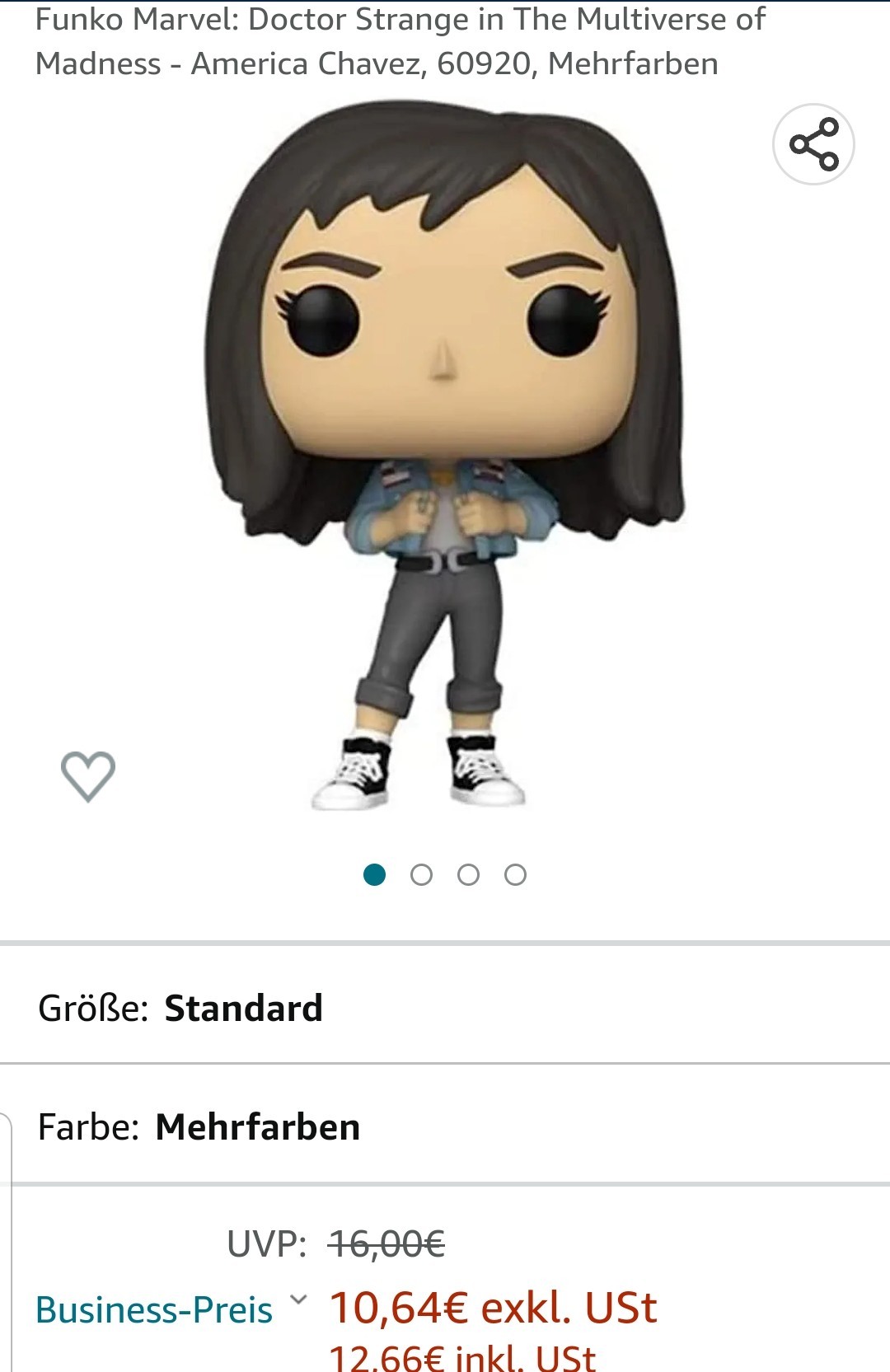Image resolution: width=890 pixels, height=1372 pixels.
Task: Tap the 10,64€ exkl. USt price
Action: (493, 1308)
